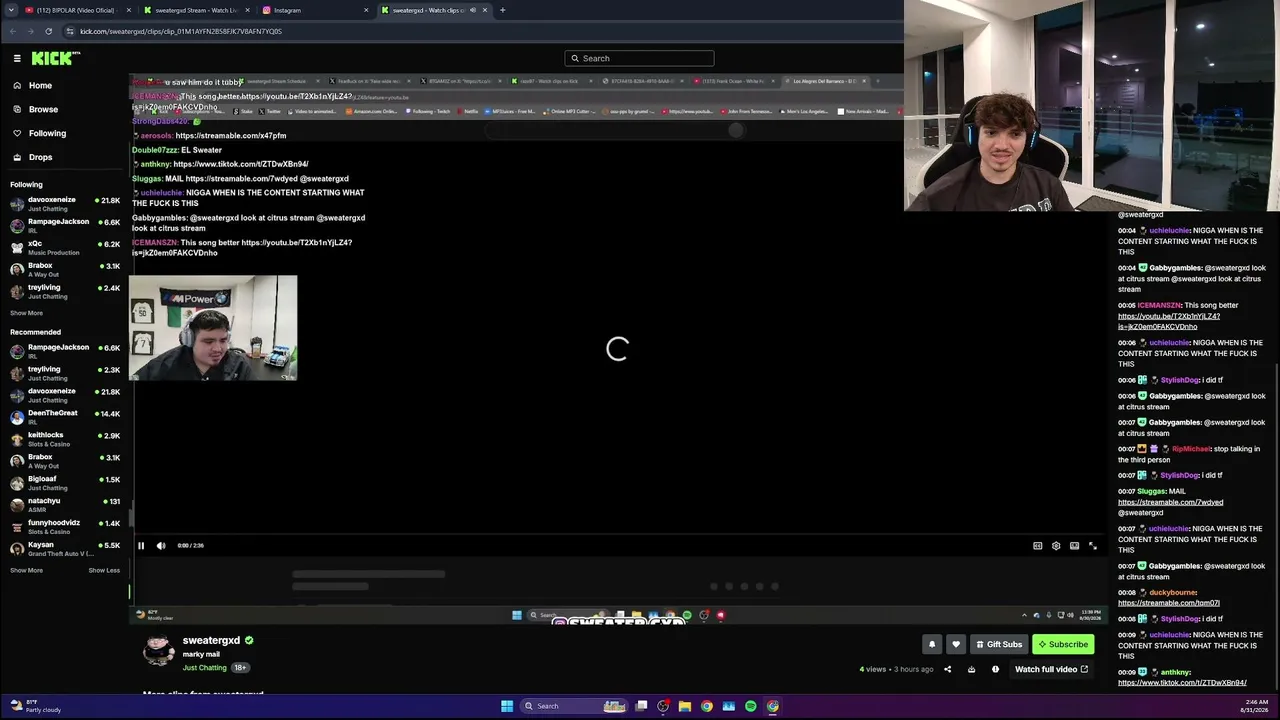Toggle theater mode in the player
Viewport: 1280px width, 720px height.
click(1074, 546)
